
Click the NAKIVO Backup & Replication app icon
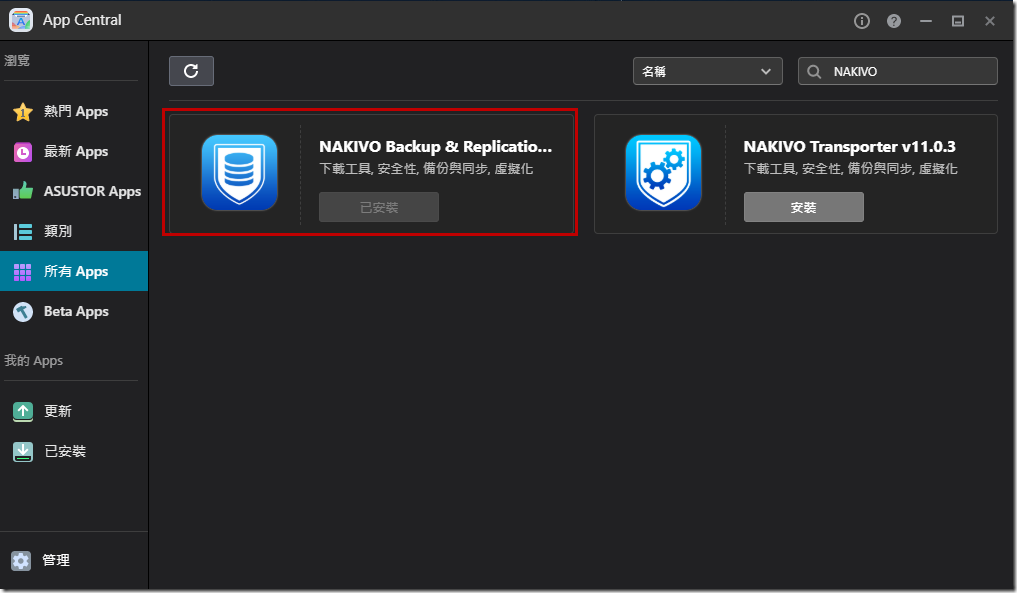[239, 173]
